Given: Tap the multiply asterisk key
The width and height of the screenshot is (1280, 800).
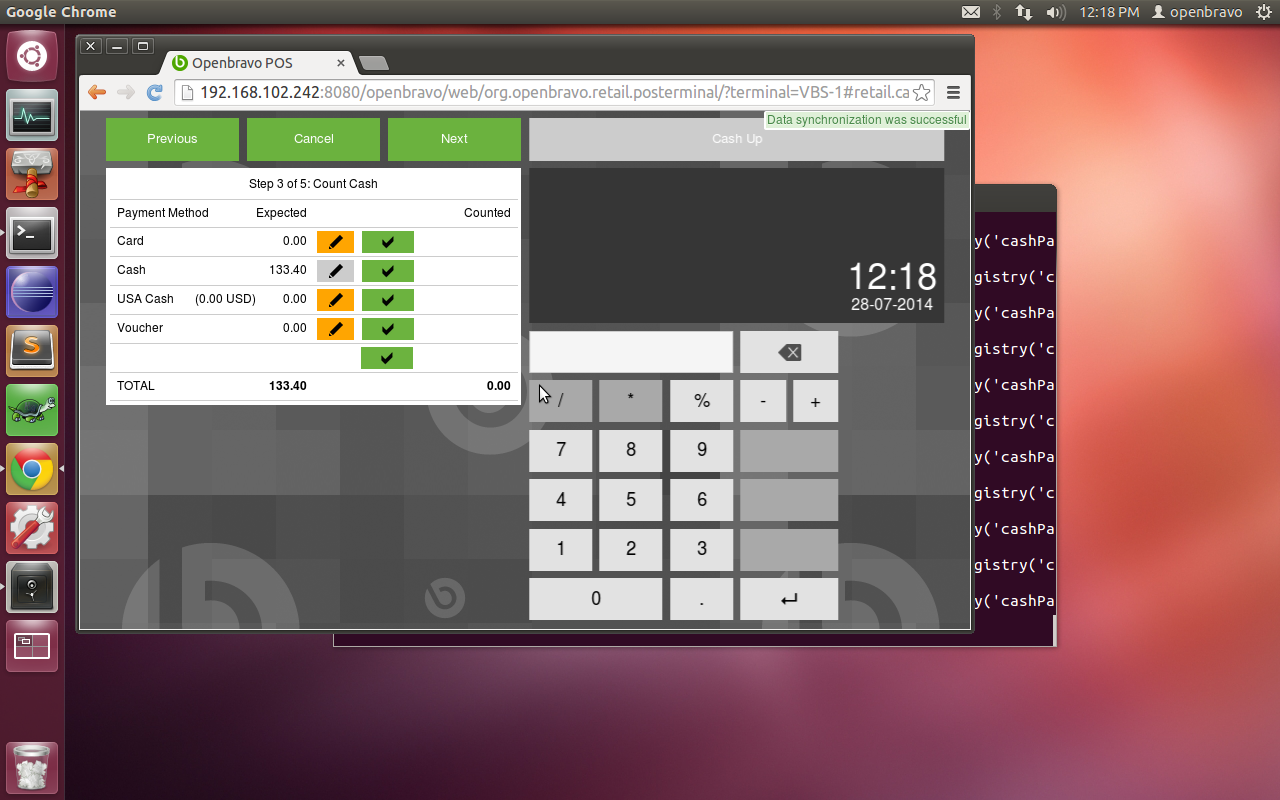Looking at the screenshot, I should 630,401.
